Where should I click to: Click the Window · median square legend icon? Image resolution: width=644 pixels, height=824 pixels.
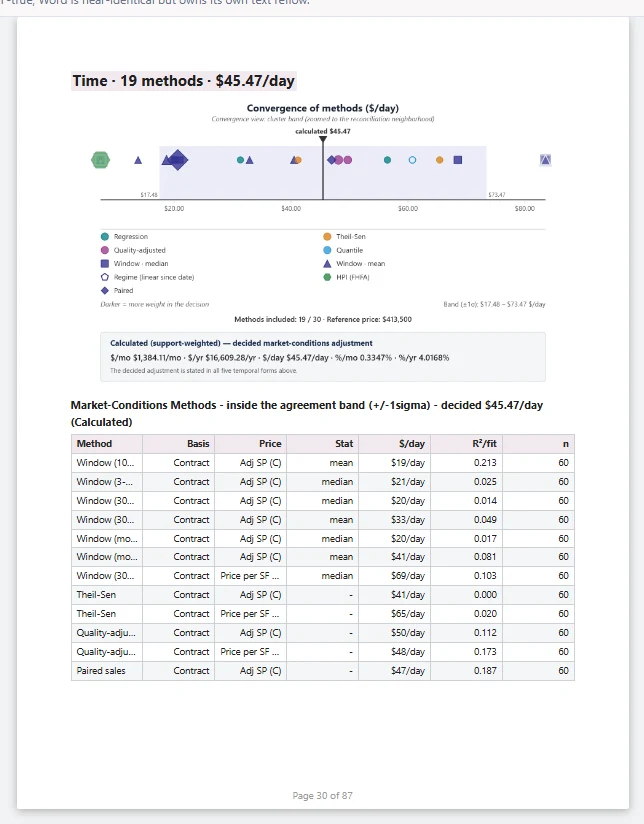coord(105,263)
